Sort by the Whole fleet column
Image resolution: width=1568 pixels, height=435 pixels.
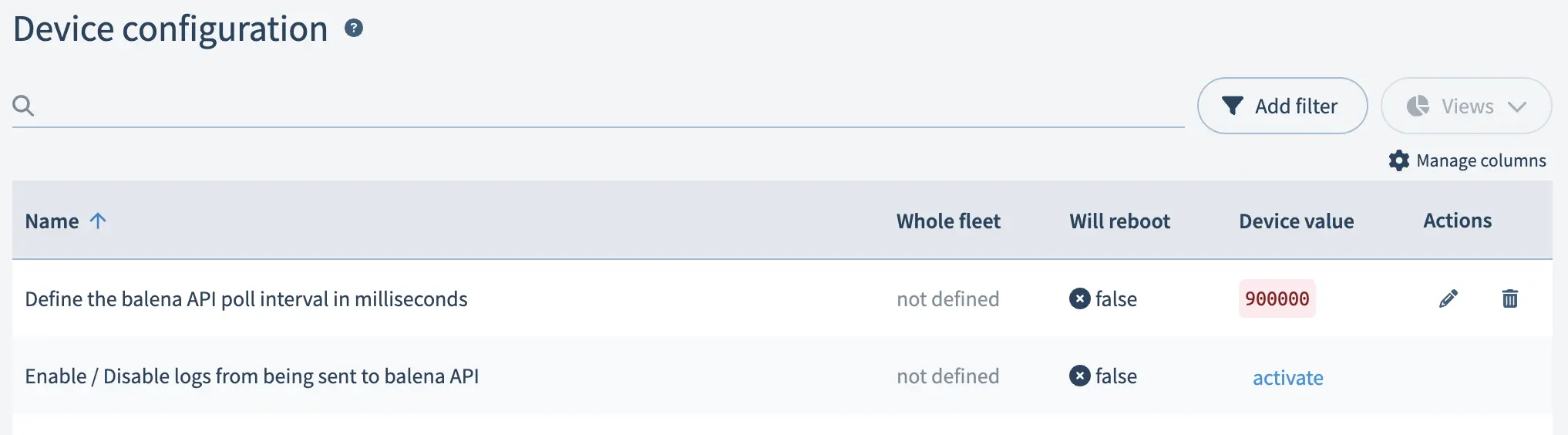pyautogui.click(x=948, y=221)
